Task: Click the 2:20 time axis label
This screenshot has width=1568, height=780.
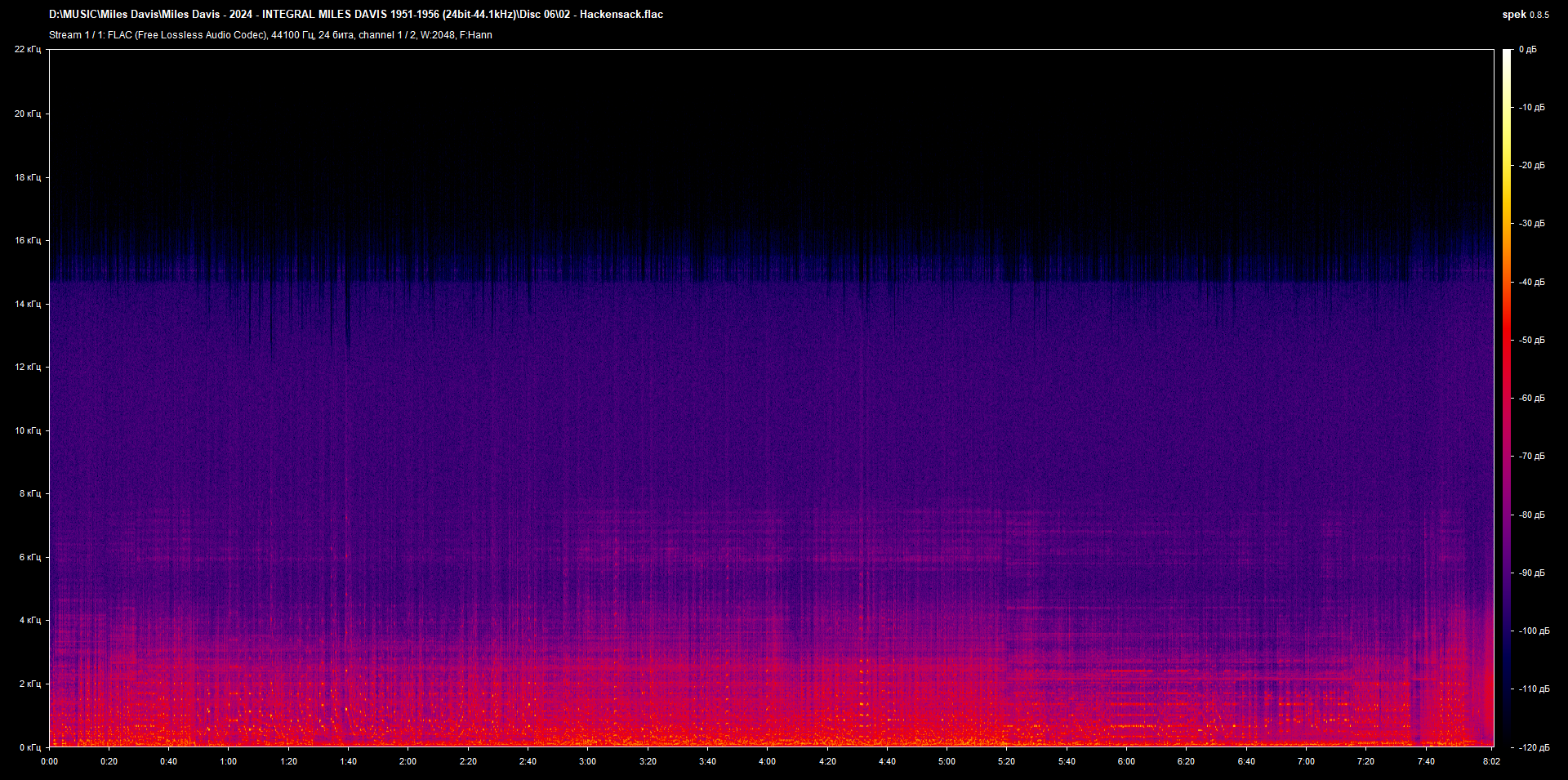Action: tap(468, 761)
